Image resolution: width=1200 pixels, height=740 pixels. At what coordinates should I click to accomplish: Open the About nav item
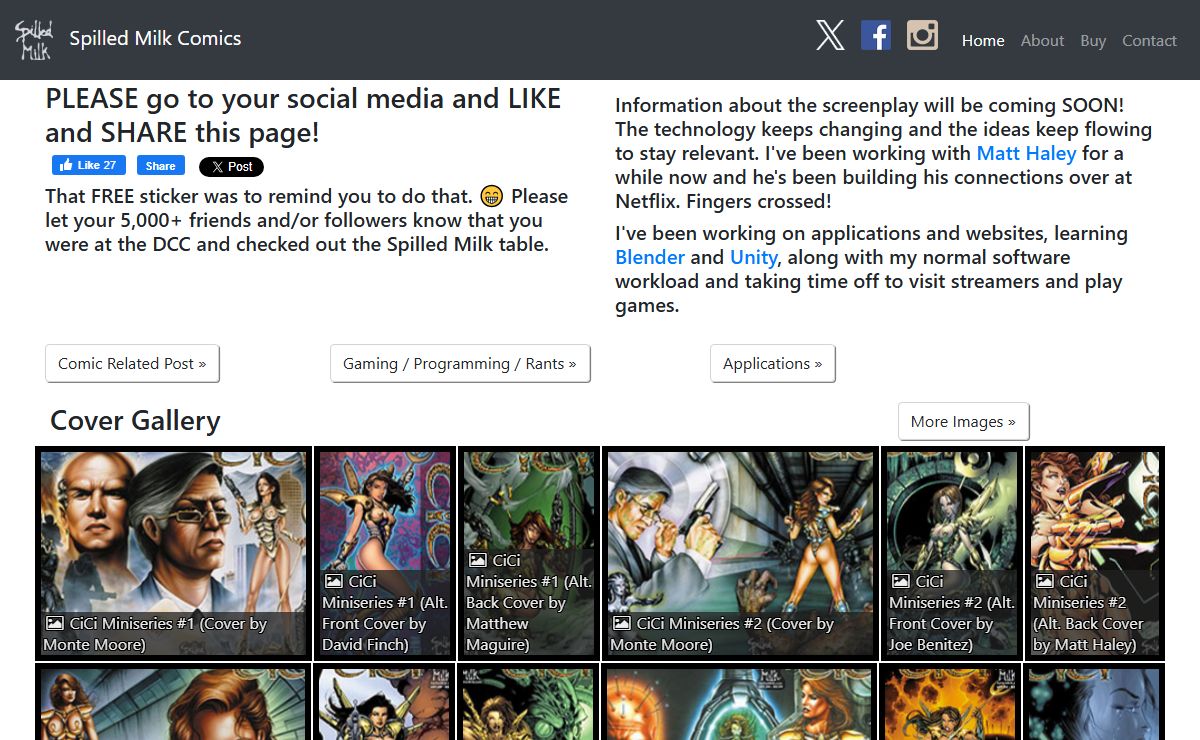pyautogui.click(x=1042, y=41)
